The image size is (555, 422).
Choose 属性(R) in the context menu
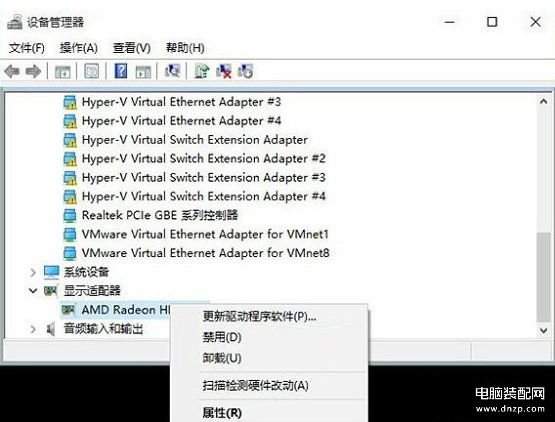pos(269,412)
